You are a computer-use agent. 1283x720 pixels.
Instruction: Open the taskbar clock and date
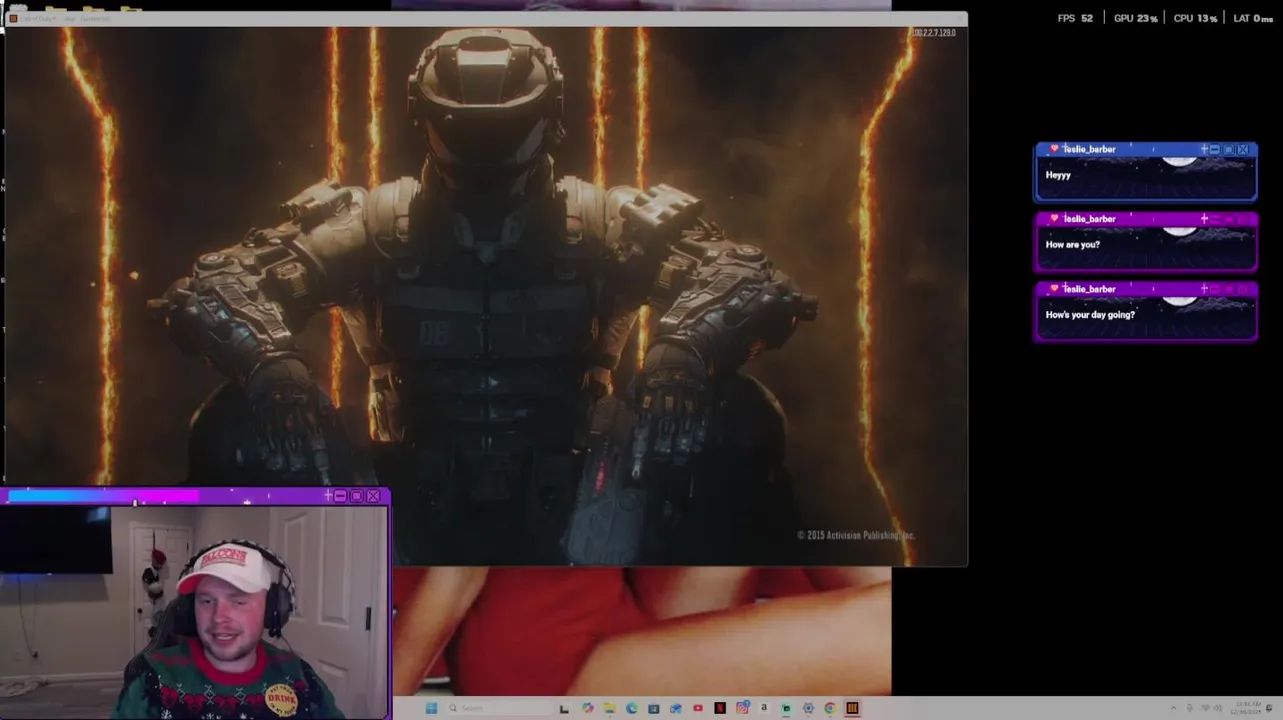click(1246, 708)
